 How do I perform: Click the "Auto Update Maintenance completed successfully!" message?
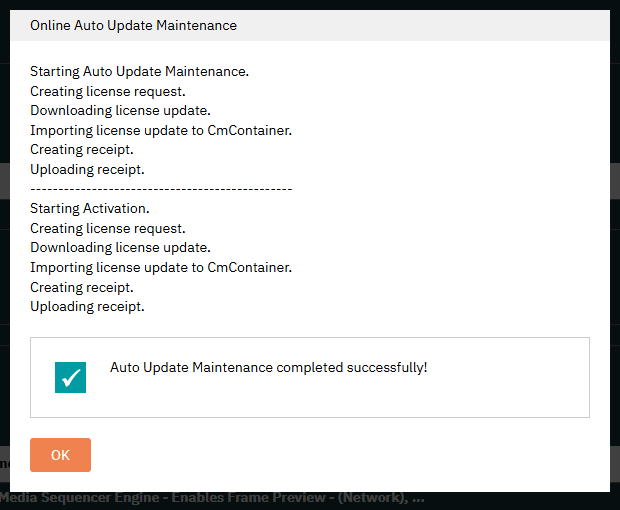tap(268, 367)
